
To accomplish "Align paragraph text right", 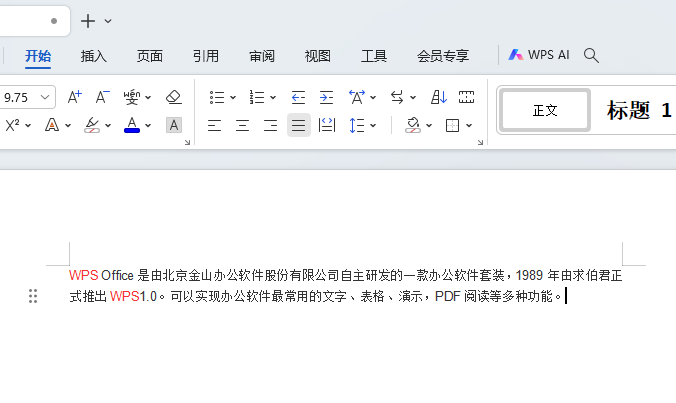I will [x=270, y=125].
